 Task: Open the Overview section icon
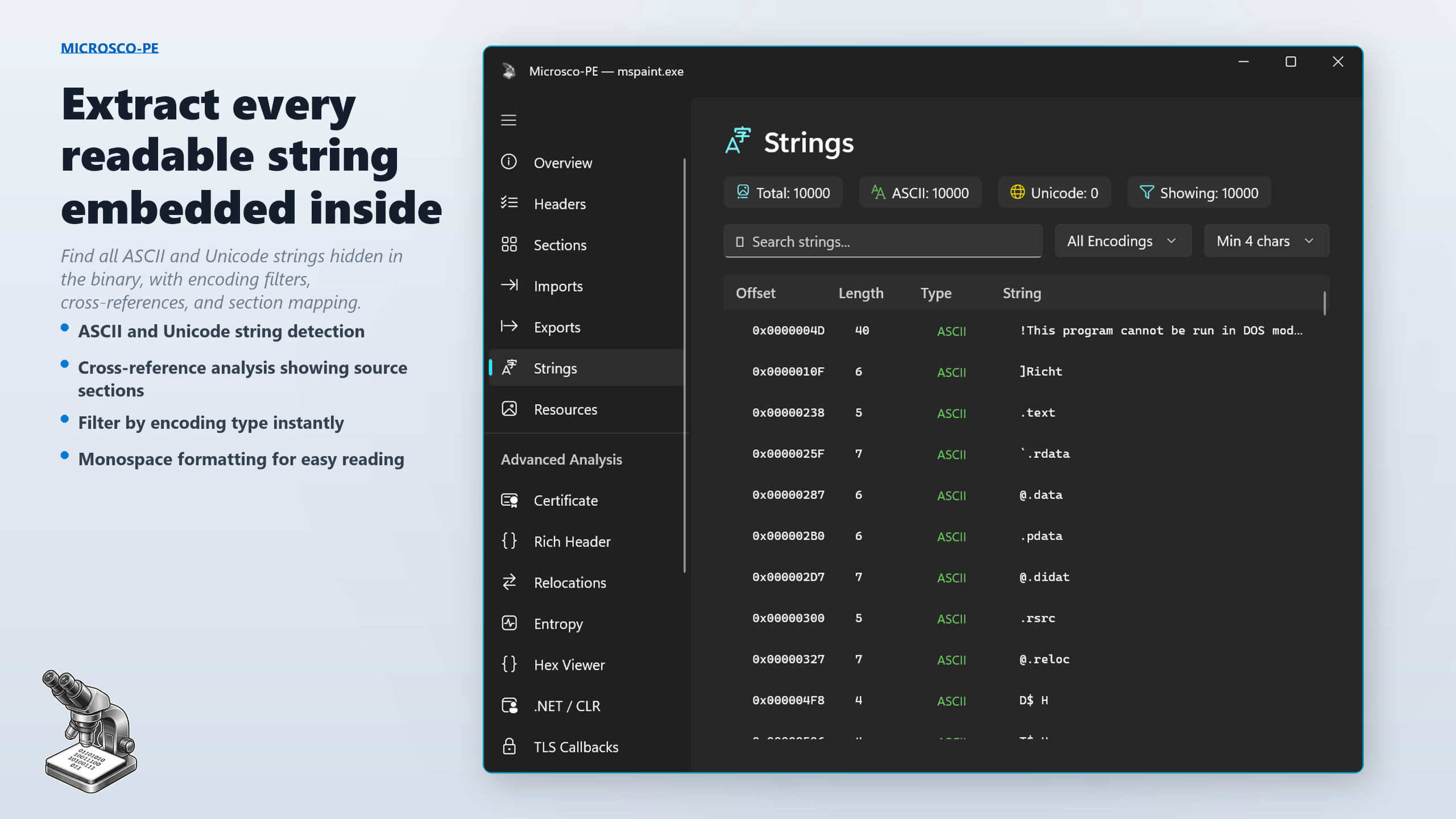509,163
